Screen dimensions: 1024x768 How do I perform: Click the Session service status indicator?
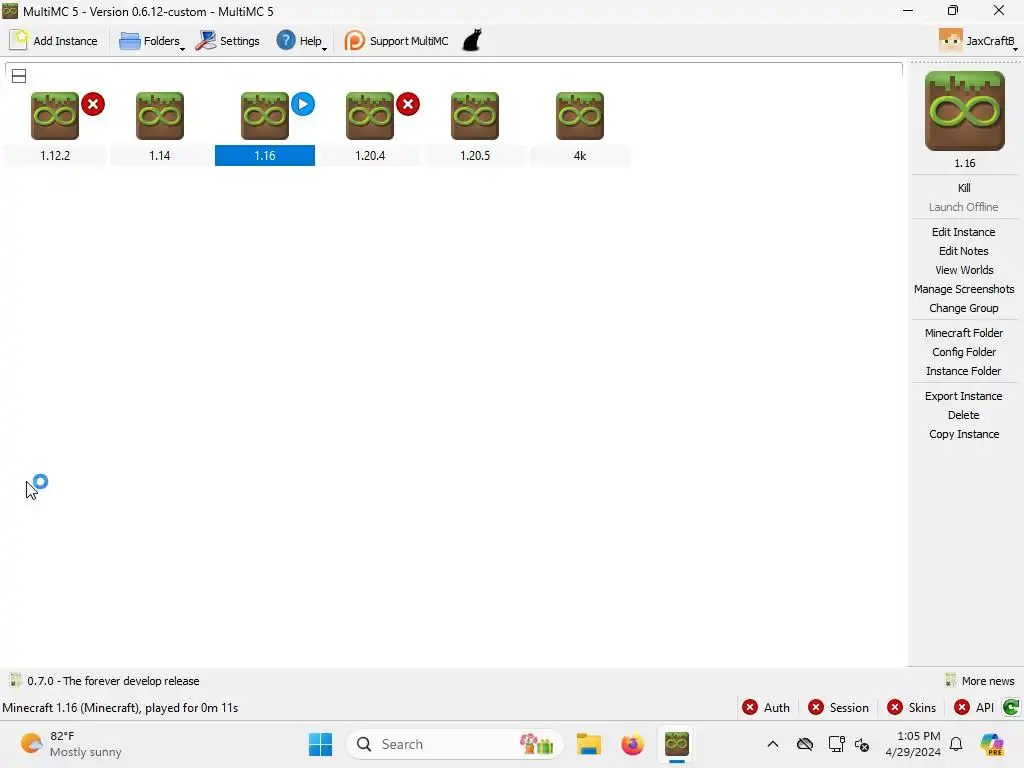tap(839, 707)
